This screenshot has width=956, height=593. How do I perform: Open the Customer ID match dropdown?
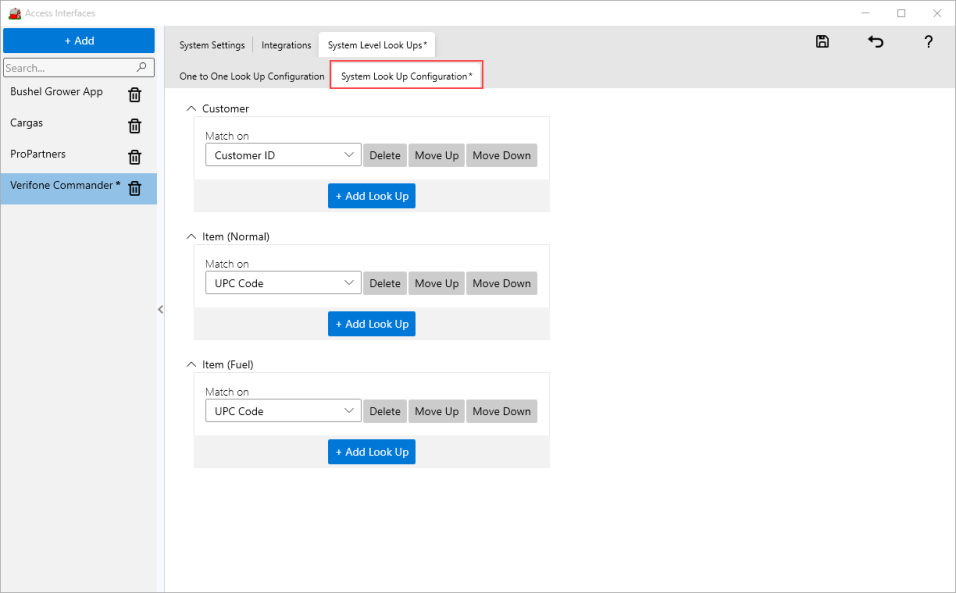[x=282, y=155]
